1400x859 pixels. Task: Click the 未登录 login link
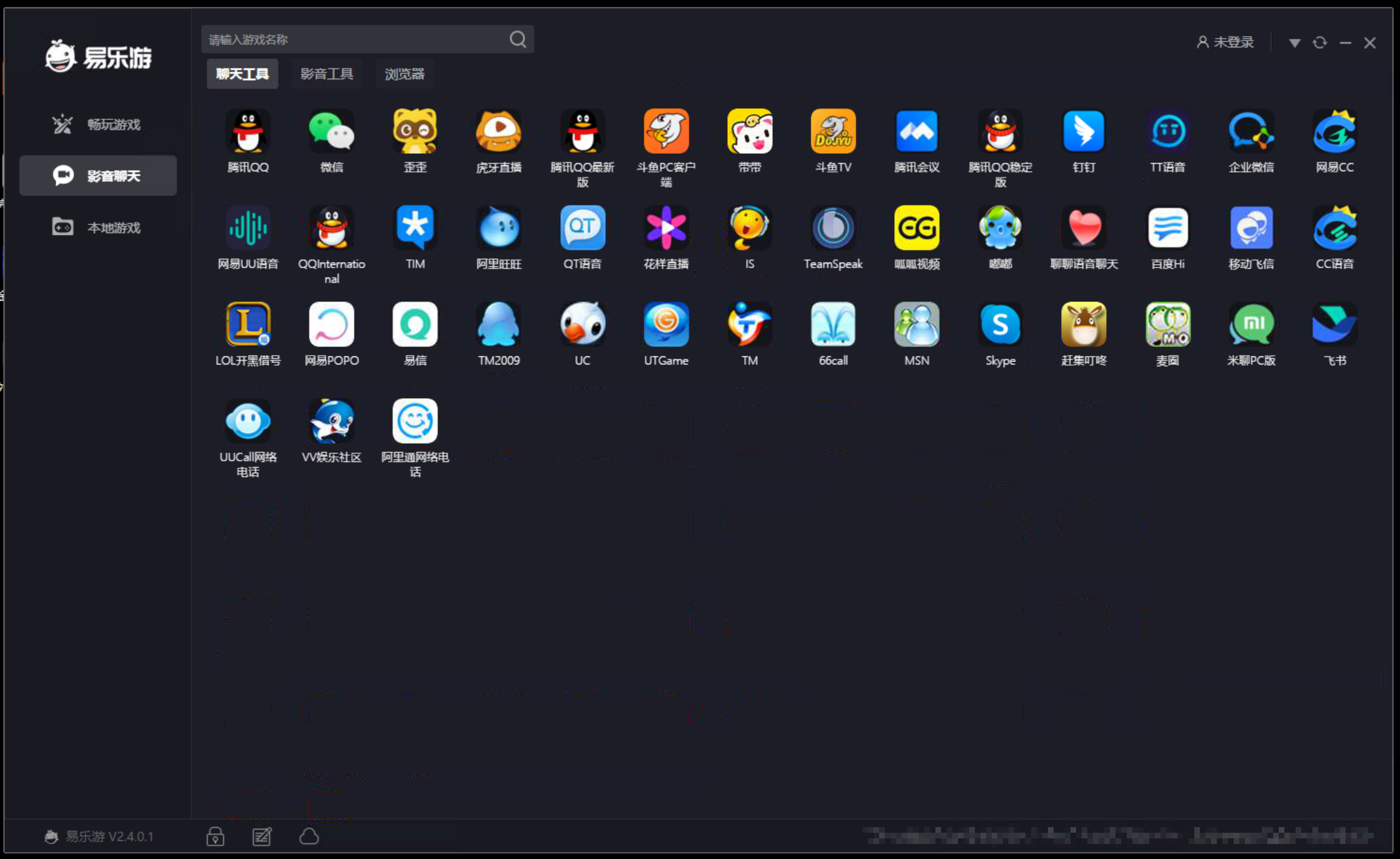coord(1225,42)
